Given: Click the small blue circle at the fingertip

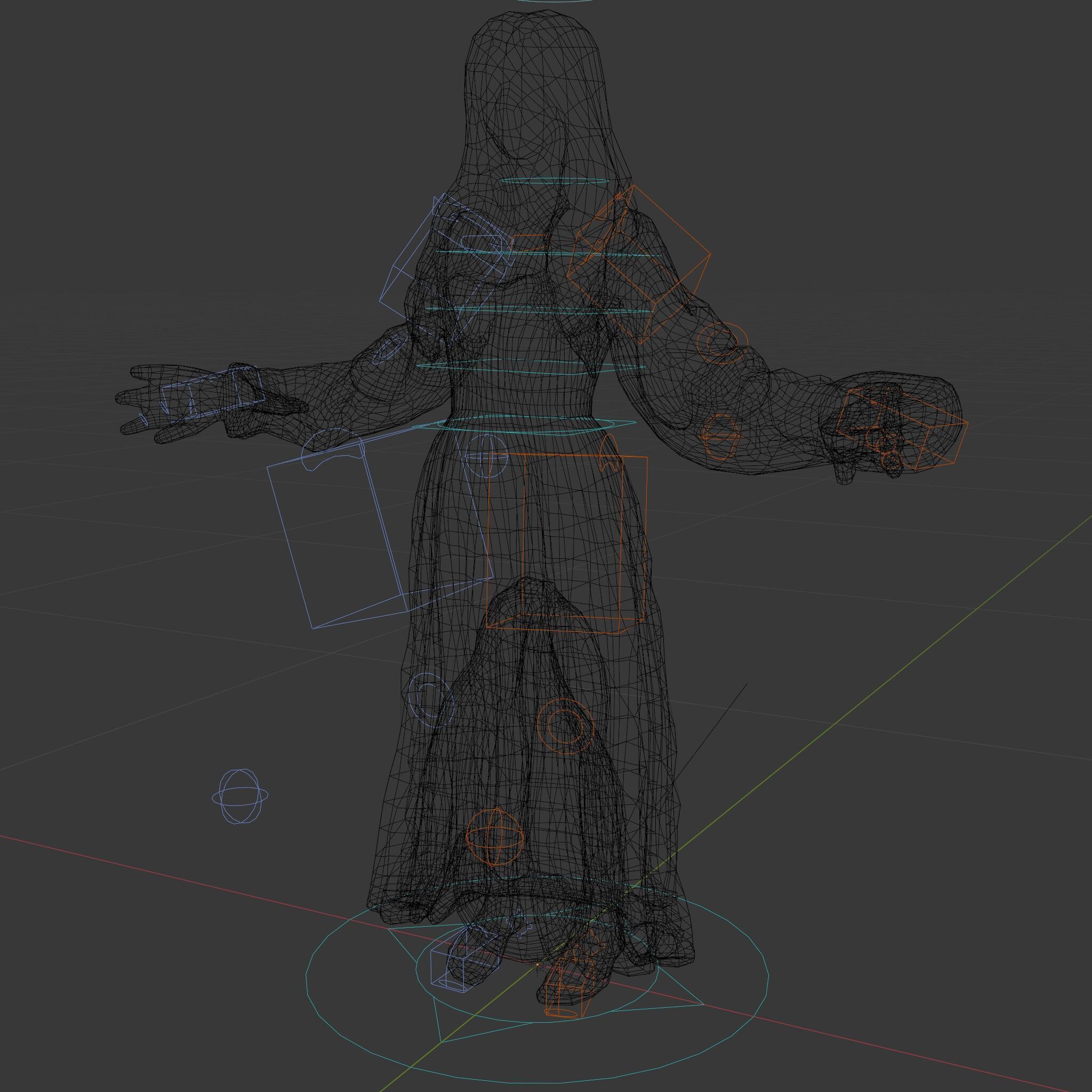Looking at the screenshot, I should coord(143,420).
